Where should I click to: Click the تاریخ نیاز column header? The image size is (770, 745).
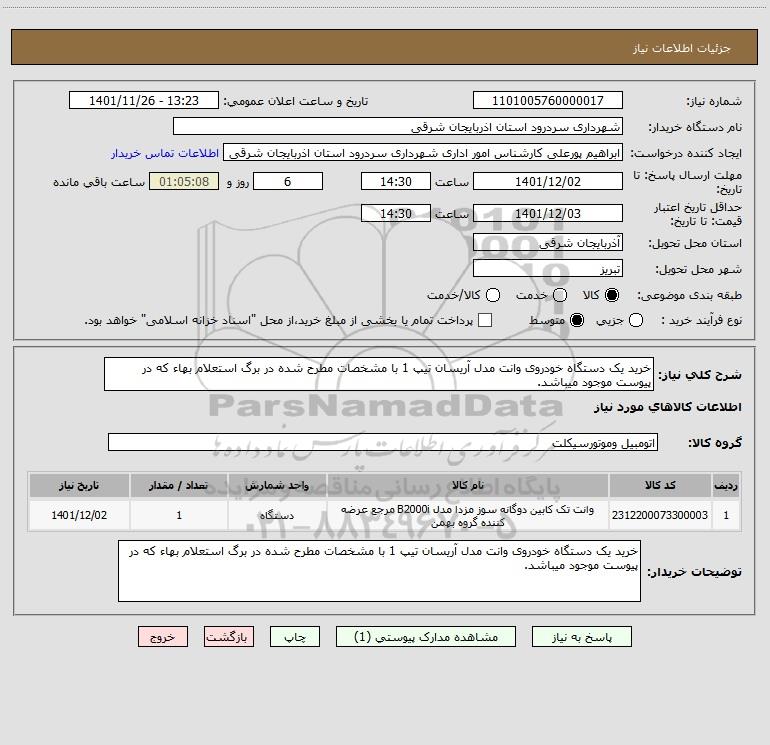coord(79,485)
